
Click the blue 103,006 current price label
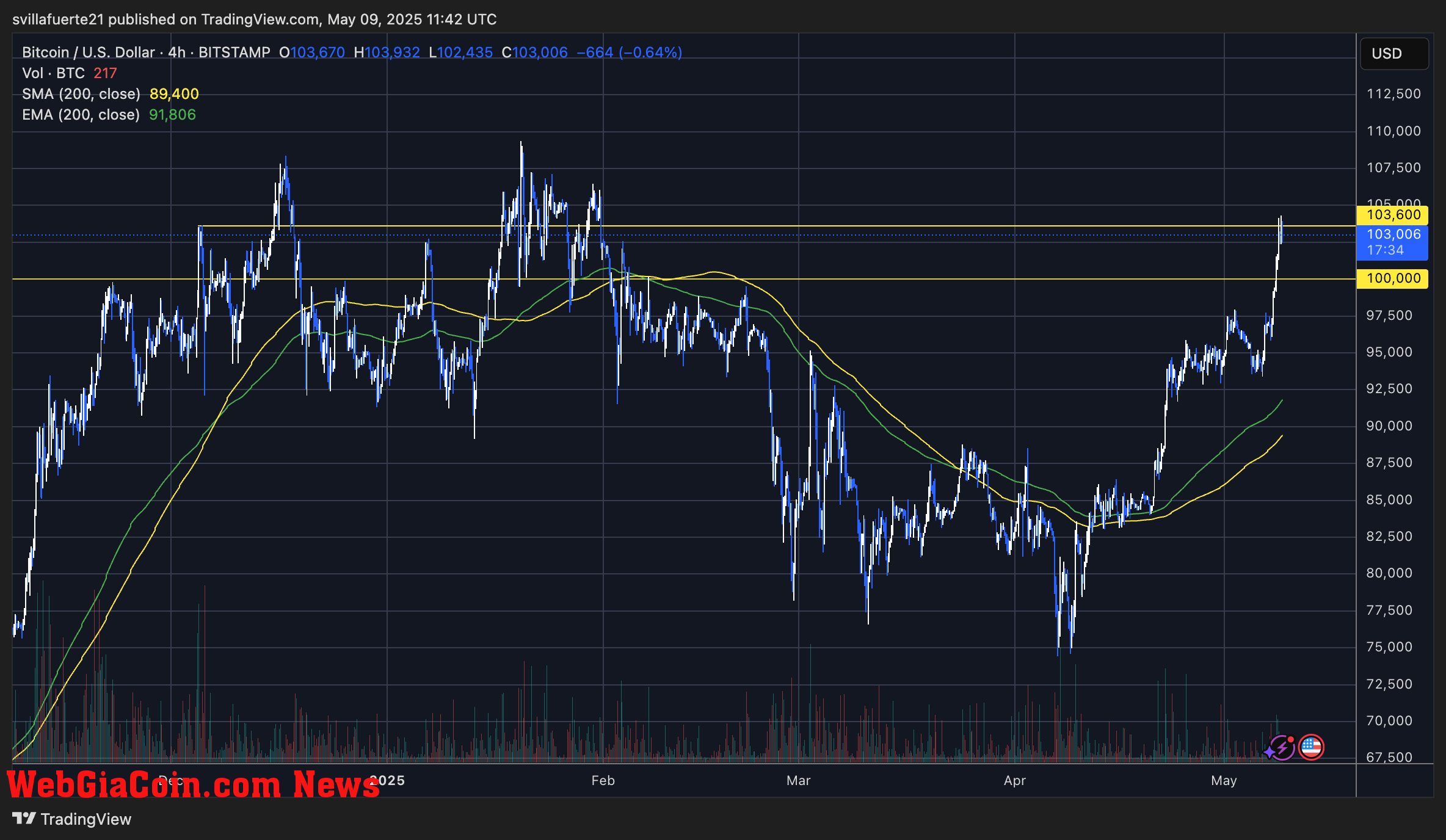(1393, 234)
